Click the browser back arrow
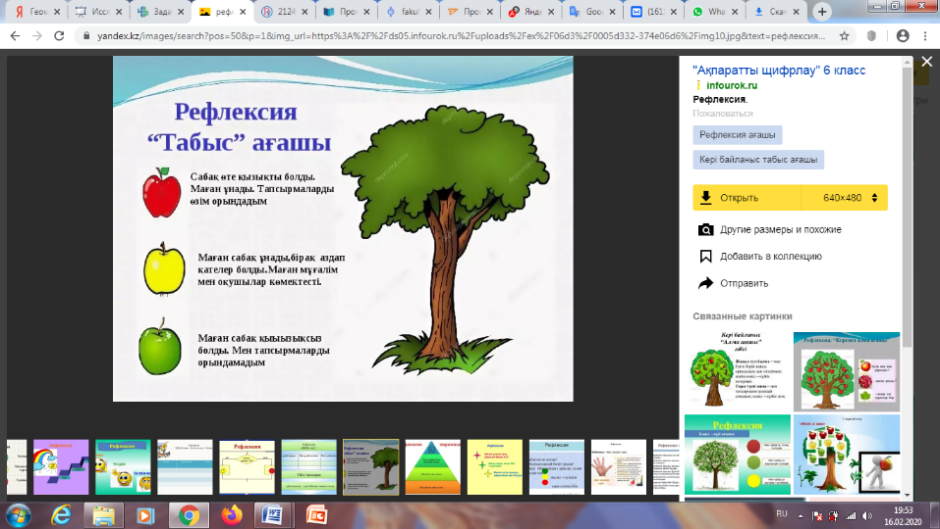This screenshot has height=529, width=940. (14, 35)
